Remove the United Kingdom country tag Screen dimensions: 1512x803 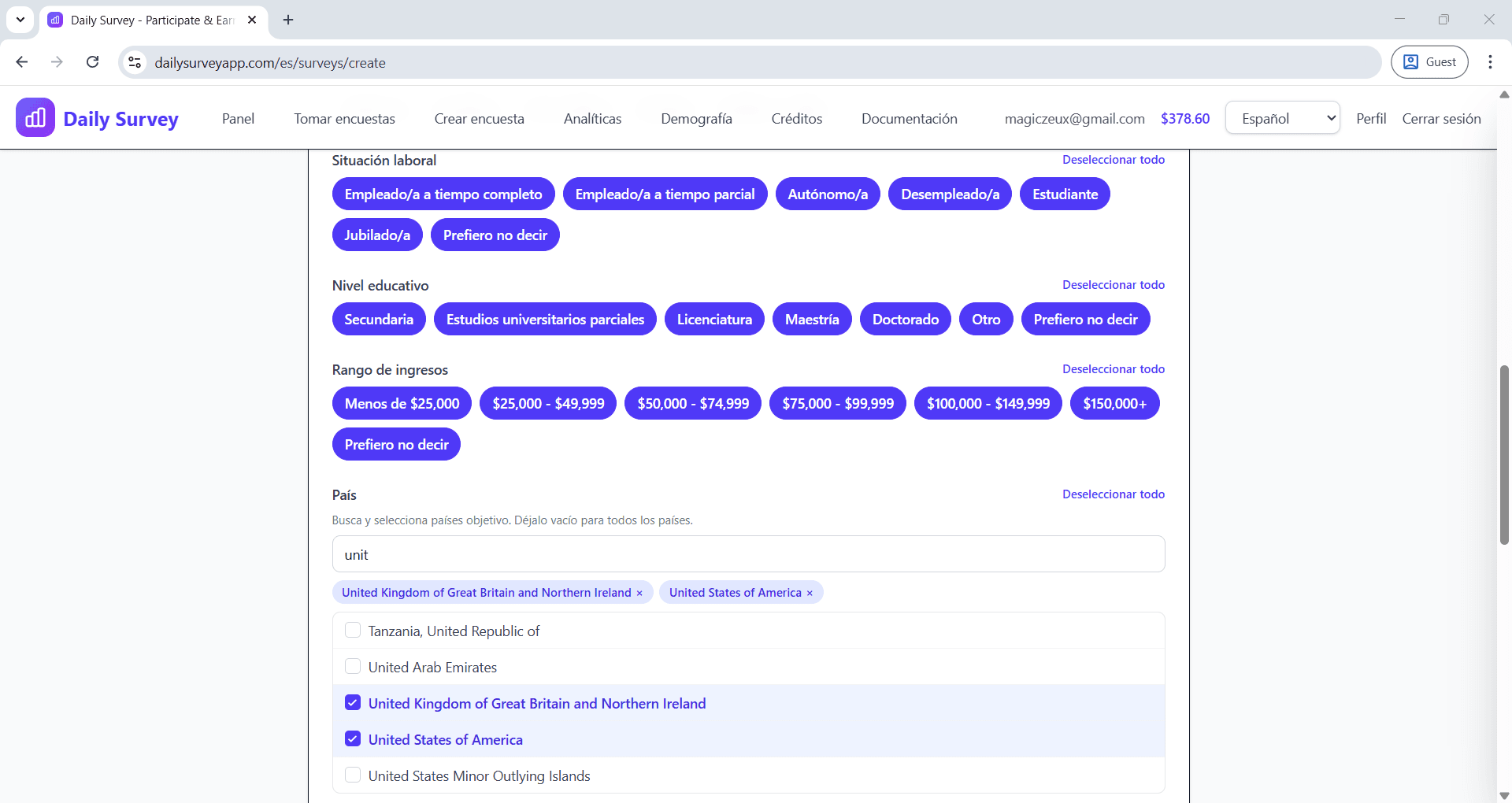[639, 593]
